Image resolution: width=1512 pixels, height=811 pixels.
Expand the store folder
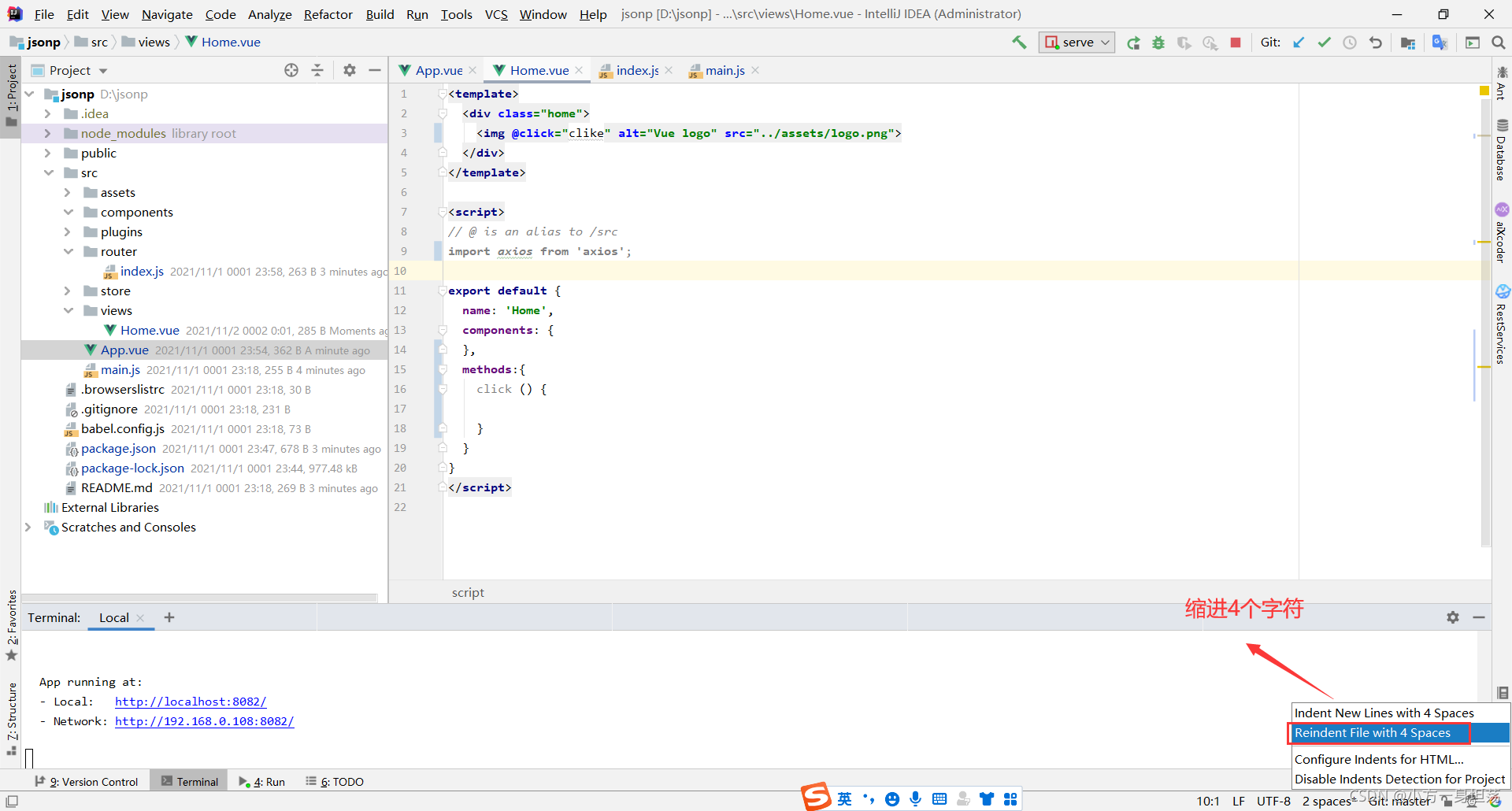click(x=68, y=291)
